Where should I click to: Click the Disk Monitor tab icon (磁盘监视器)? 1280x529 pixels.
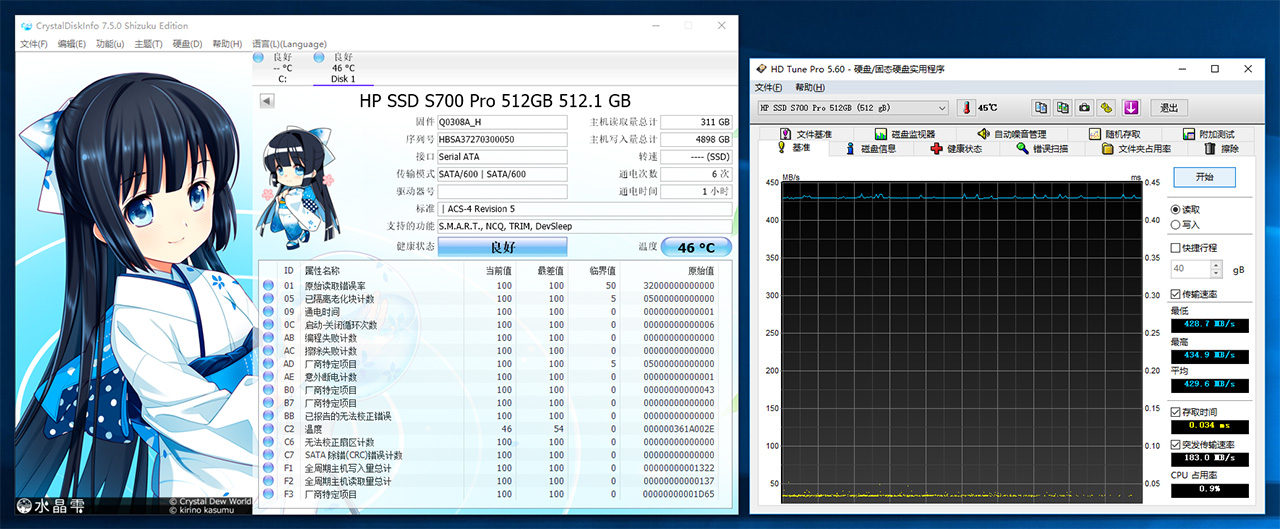(881, 134)
